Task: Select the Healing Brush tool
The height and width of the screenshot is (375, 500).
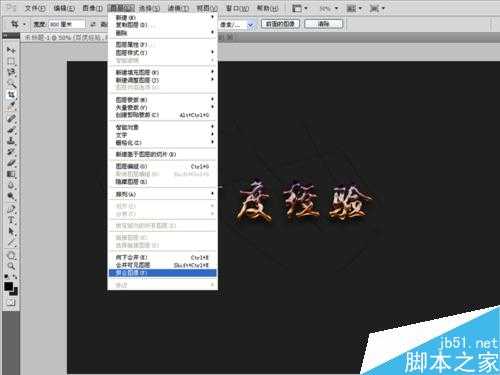Action: (x=11, y=118)
